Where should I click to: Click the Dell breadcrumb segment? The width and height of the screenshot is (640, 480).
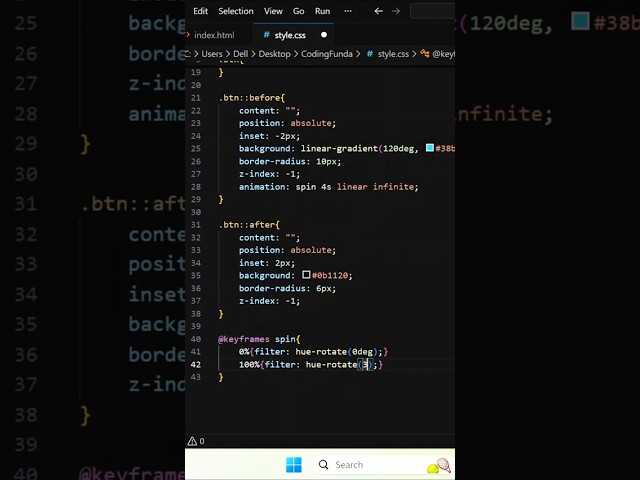[240, 54]
